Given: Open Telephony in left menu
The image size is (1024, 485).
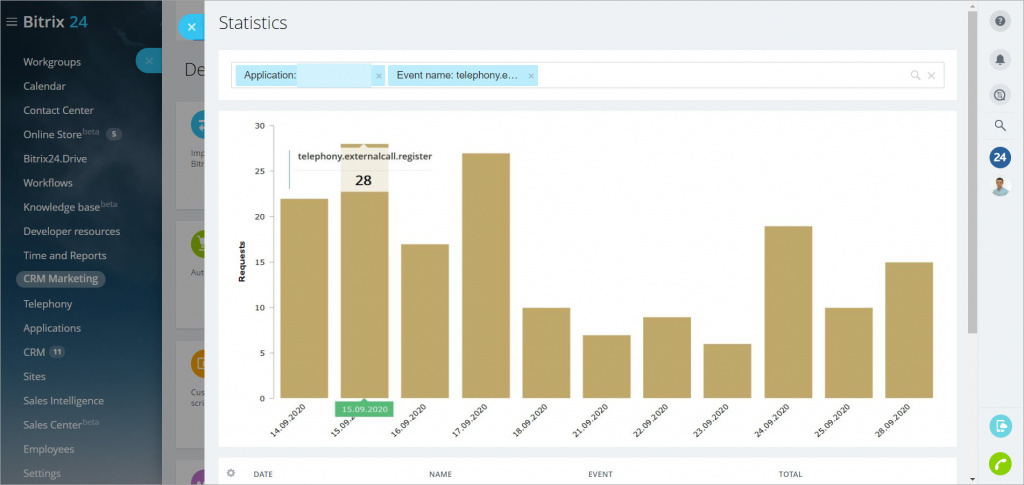Looking at the screenshot, I should (x=48, y=304).
